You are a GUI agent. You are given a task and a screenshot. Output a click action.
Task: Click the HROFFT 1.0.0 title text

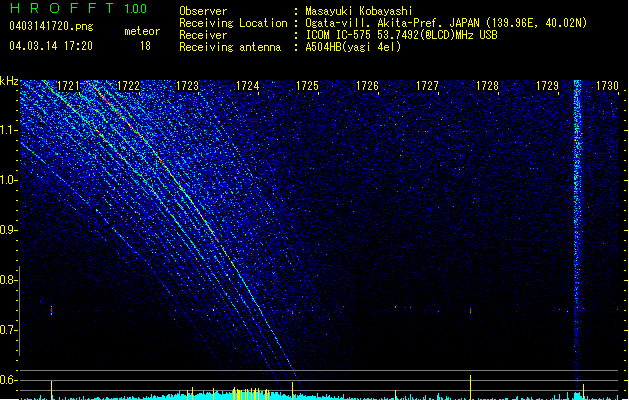(x=79, y=8)
